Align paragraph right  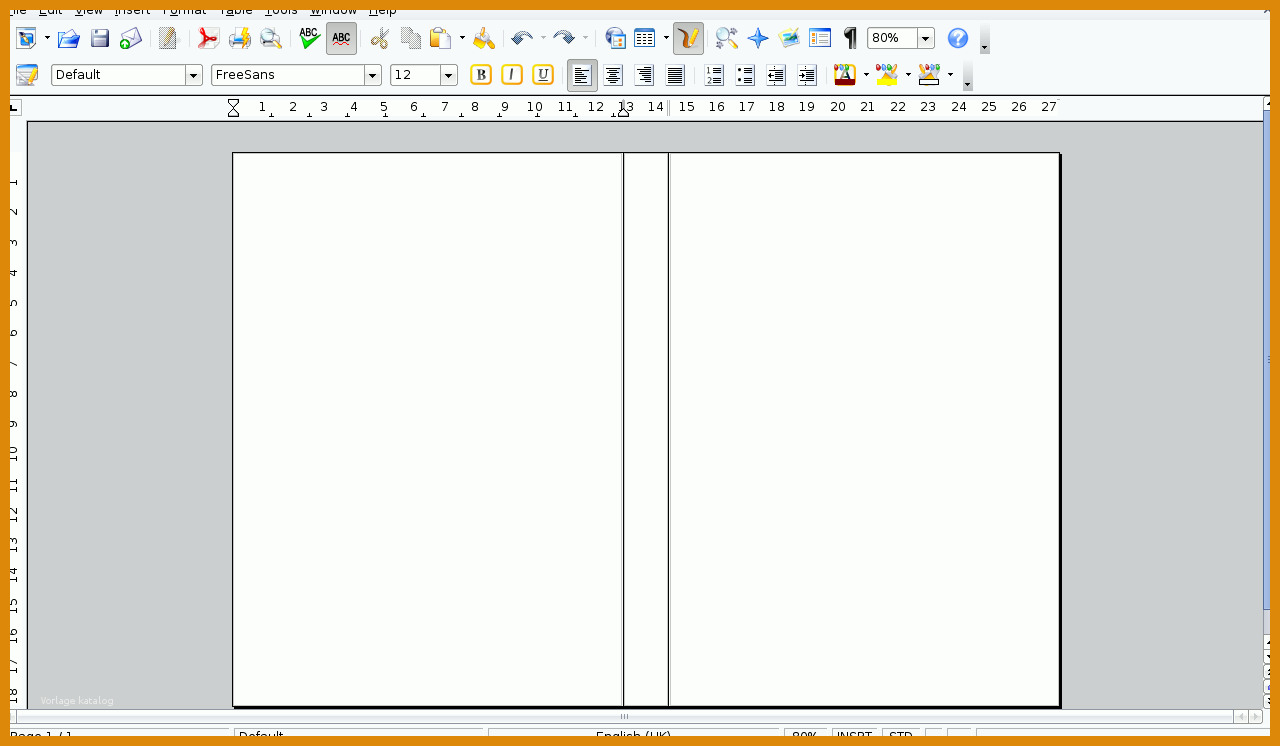pos(645,75)
